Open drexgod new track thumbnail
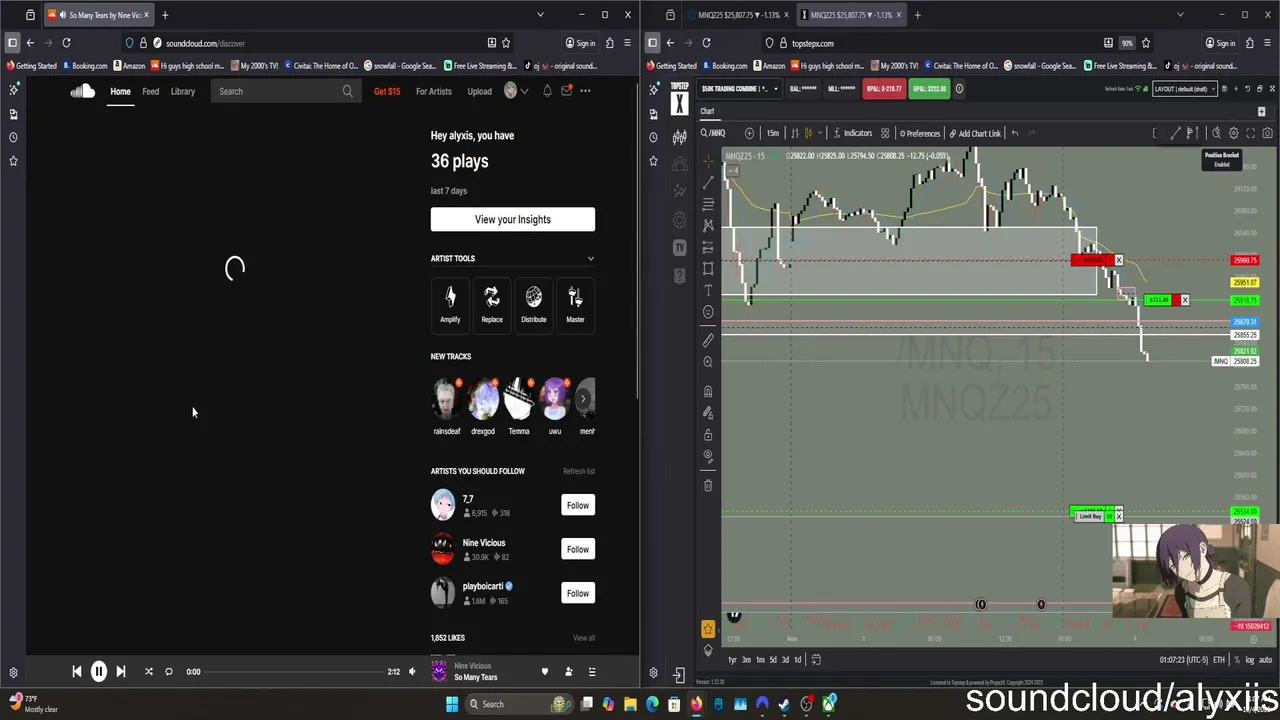This screenshot has width=1280, height=720. click(x=483, y=398)
